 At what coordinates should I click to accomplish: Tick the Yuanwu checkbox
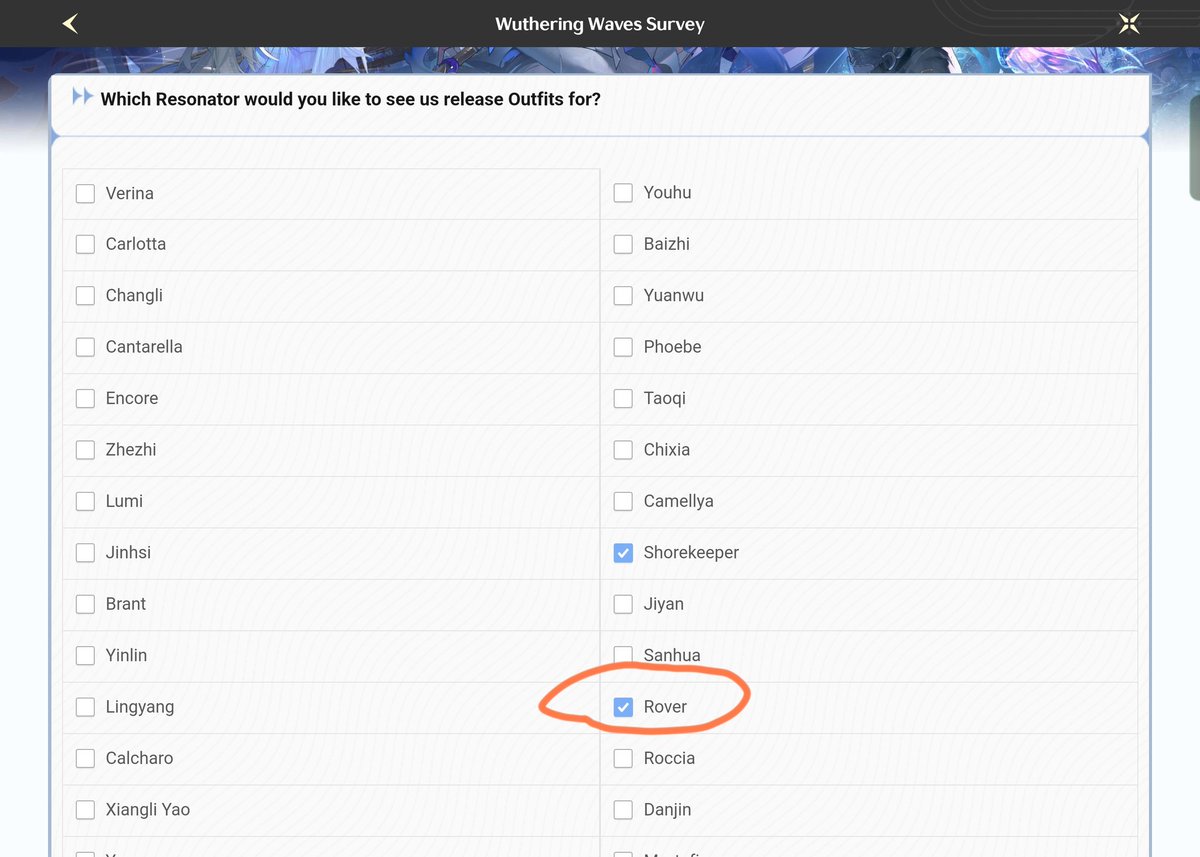point(623,296)
